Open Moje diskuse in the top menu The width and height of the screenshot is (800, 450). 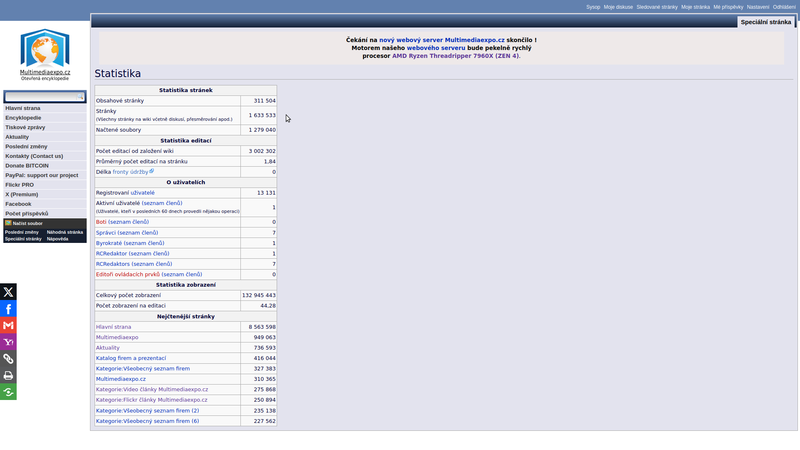617,7
